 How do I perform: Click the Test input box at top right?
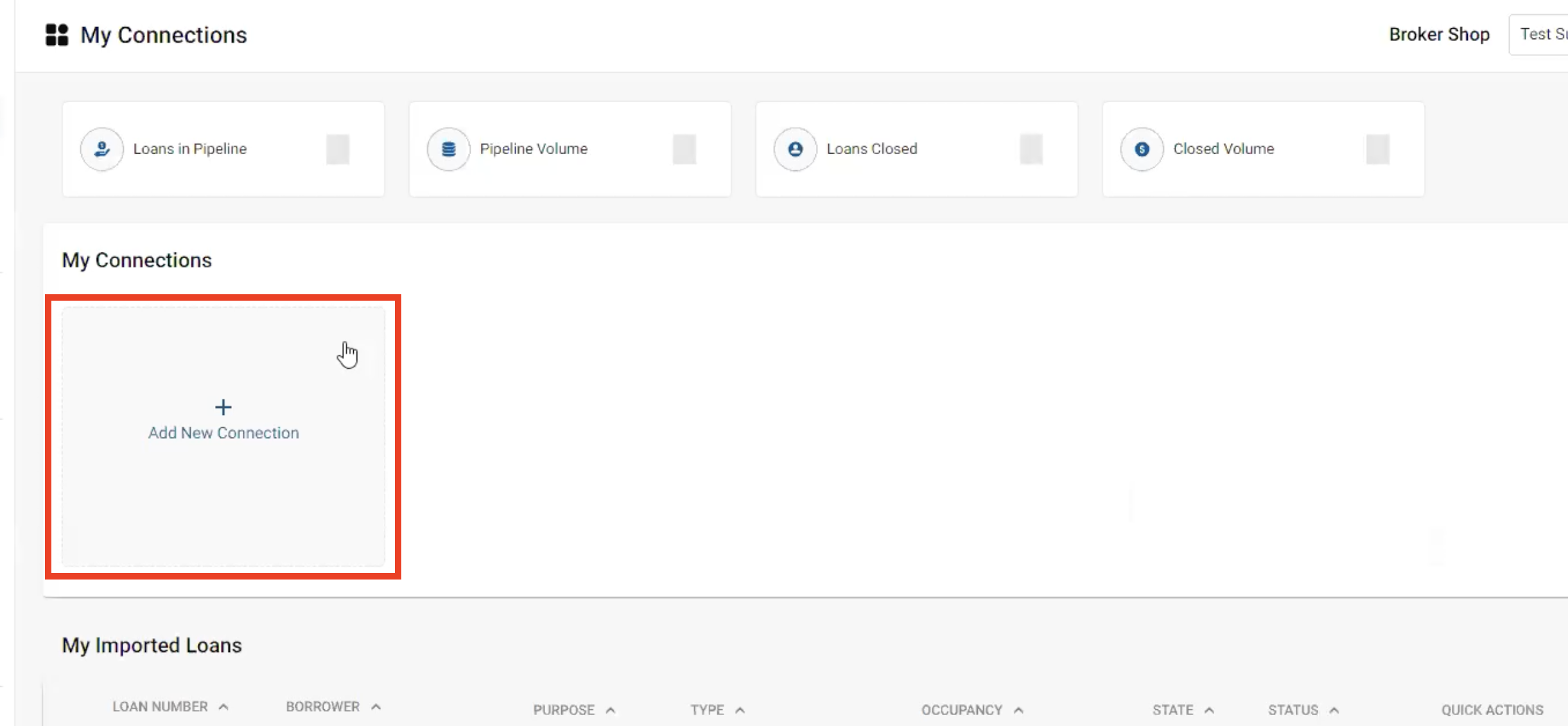(x=1541, y=35)
